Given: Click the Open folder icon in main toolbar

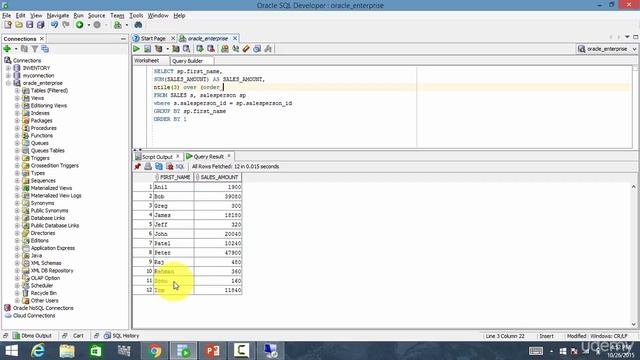Looking at the screenshot, I should (x=19, y=25).
